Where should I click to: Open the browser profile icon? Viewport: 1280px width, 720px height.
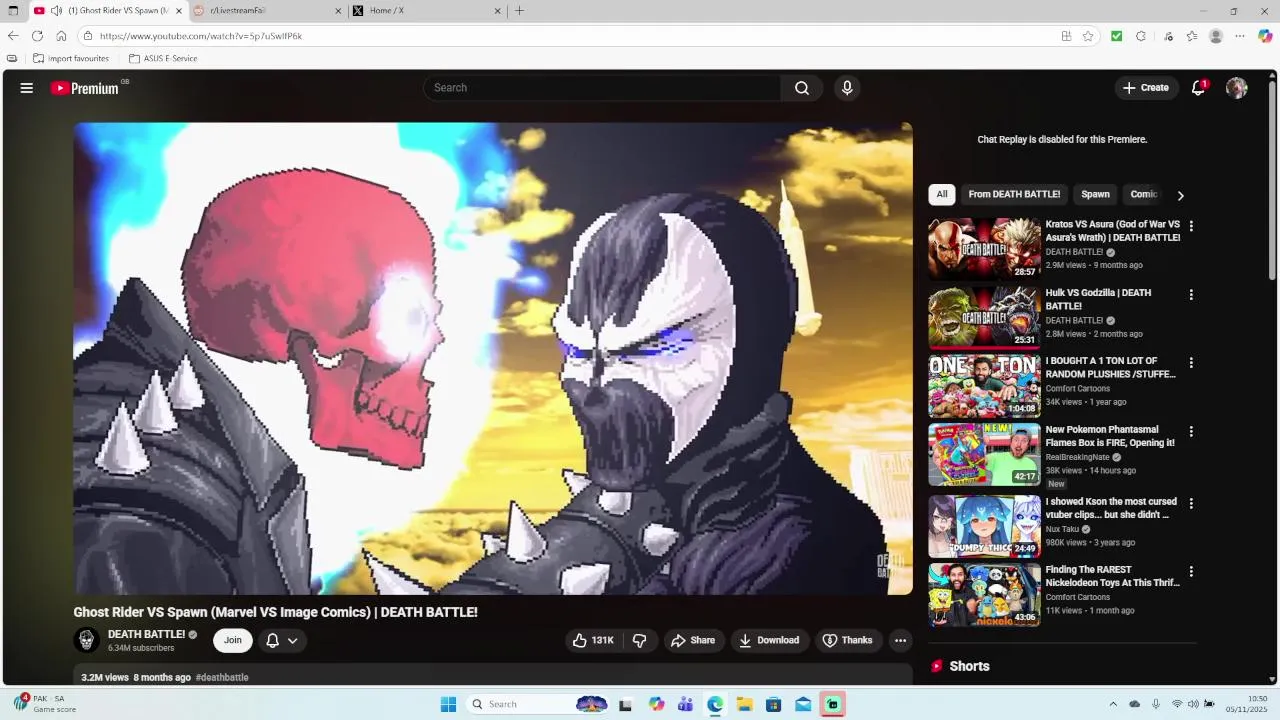coord(1216,36)
